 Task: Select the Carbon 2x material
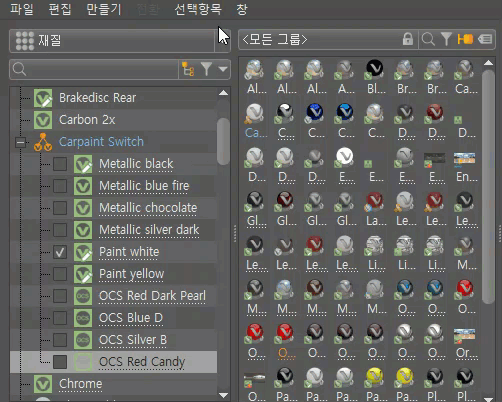pos(87,120)
